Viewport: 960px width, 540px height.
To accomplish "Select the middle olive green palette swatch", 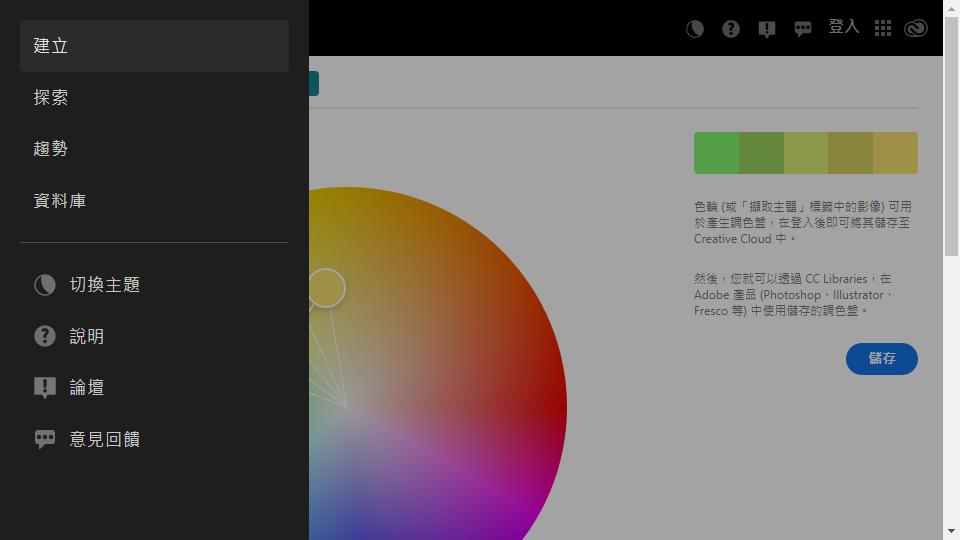I will 806,153.
